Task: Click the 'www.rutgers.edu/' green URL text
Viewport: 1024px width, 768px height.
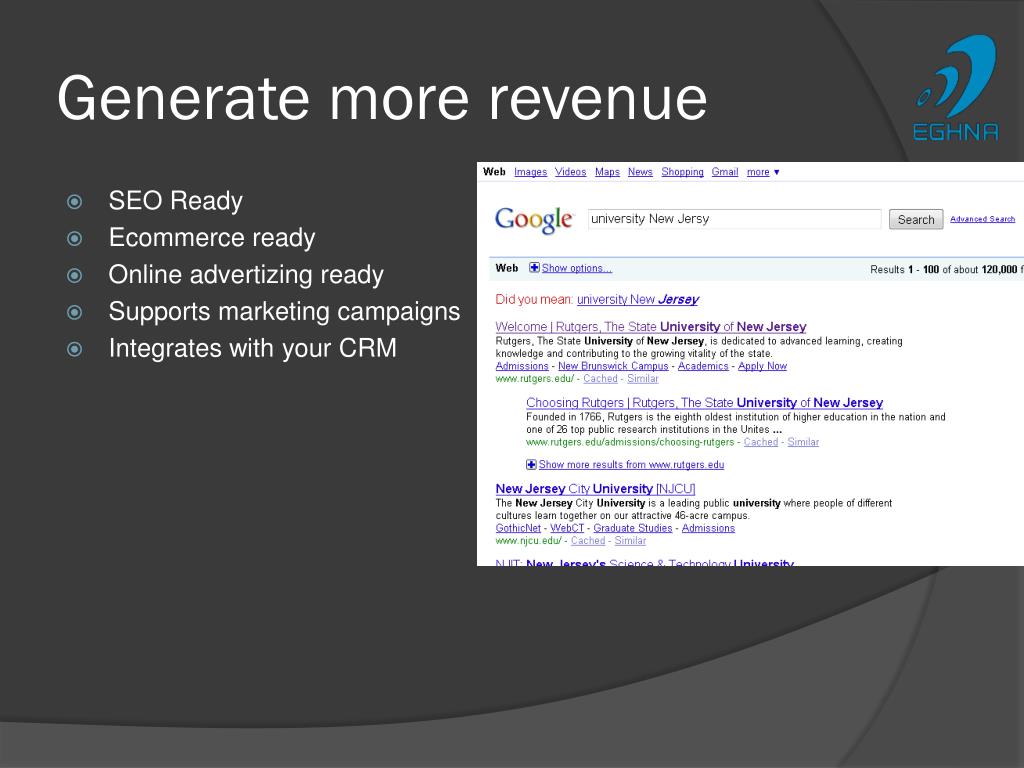Action: (x=535, y=379)
